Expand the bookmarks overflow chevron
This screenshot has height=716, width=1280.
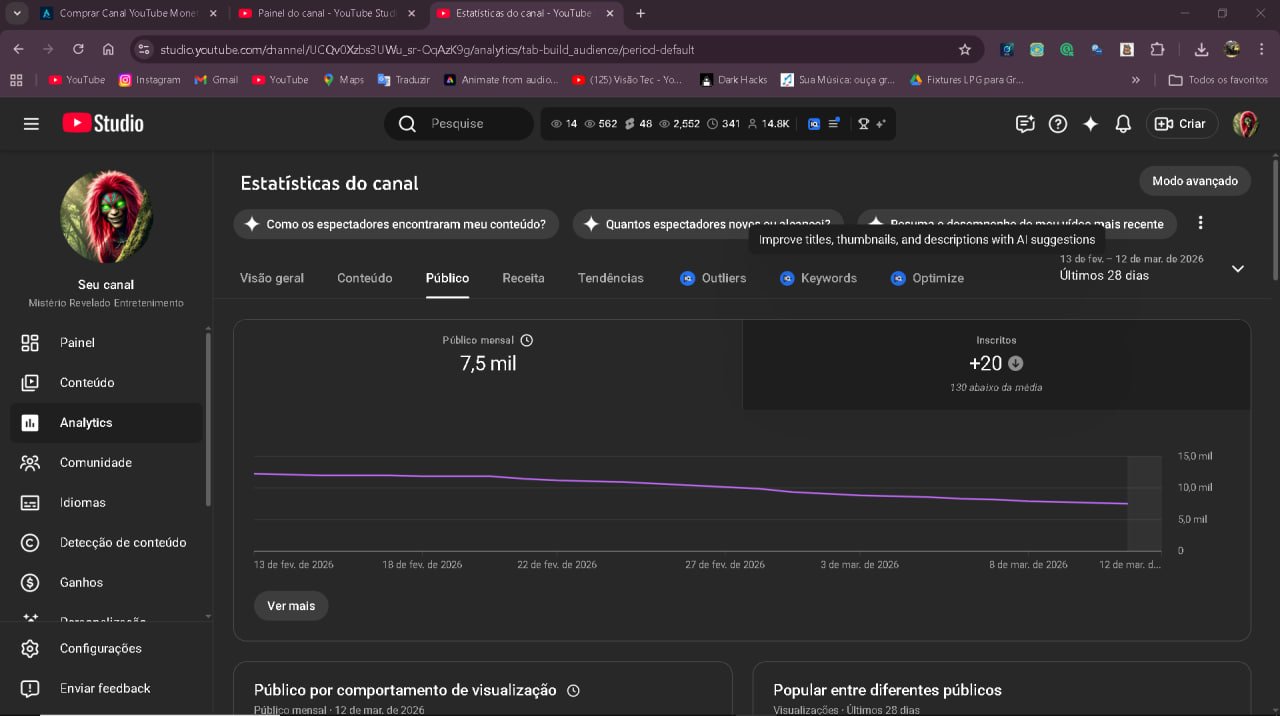[1135, 80]
